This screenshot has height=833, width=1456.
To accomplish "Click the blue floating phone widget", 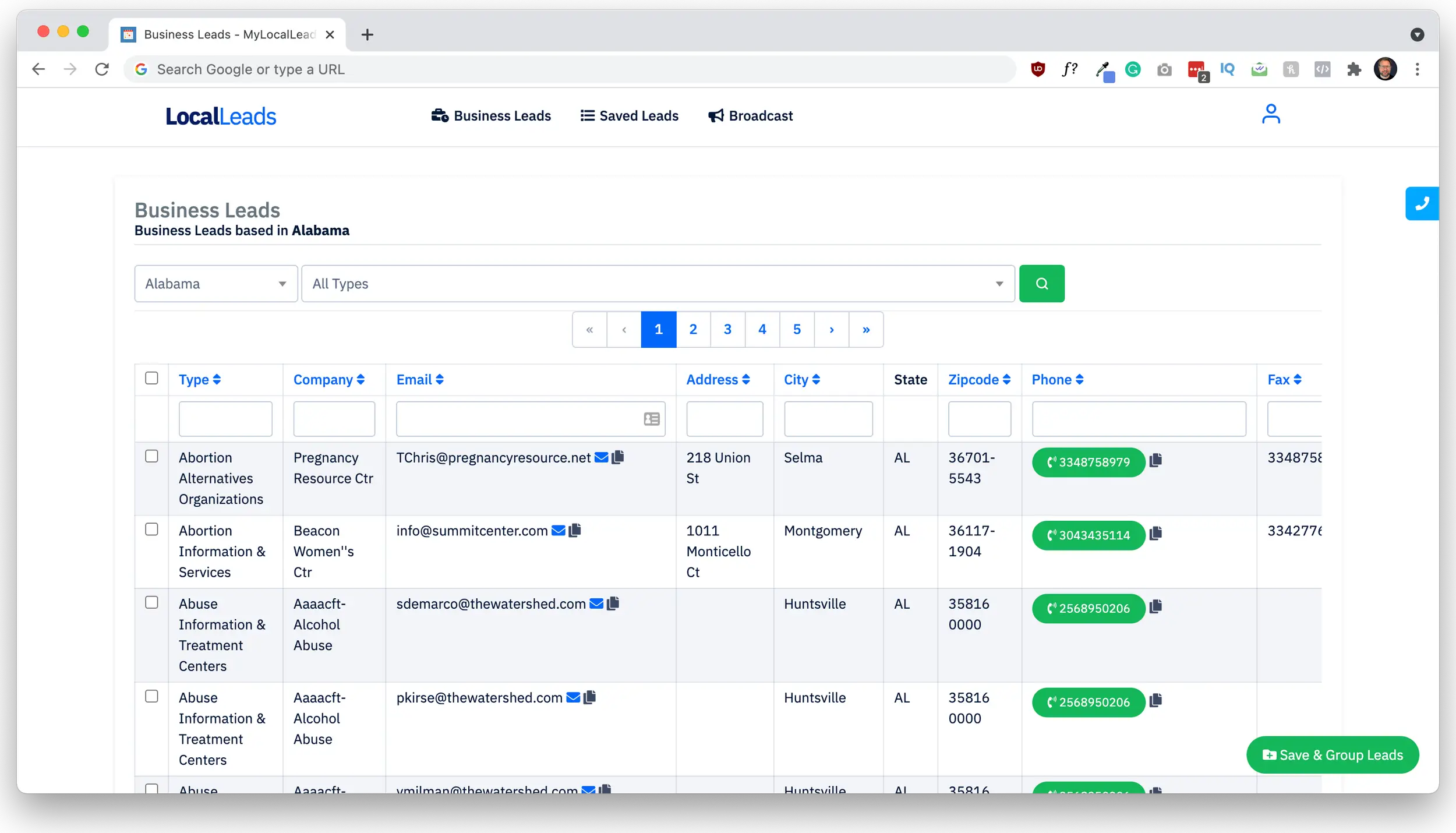I will [1422, 204].
